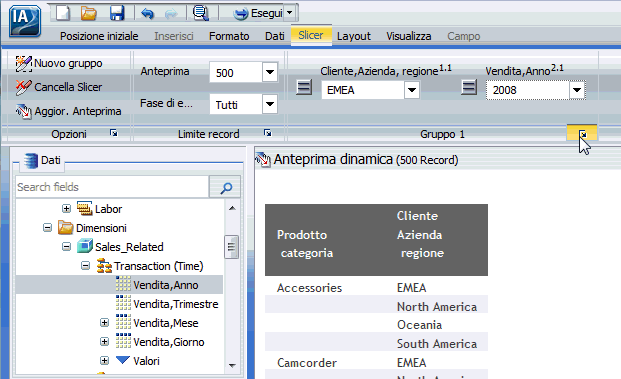Select the Slicer tab
Screen dimensions: 621x379
[311, 35]
